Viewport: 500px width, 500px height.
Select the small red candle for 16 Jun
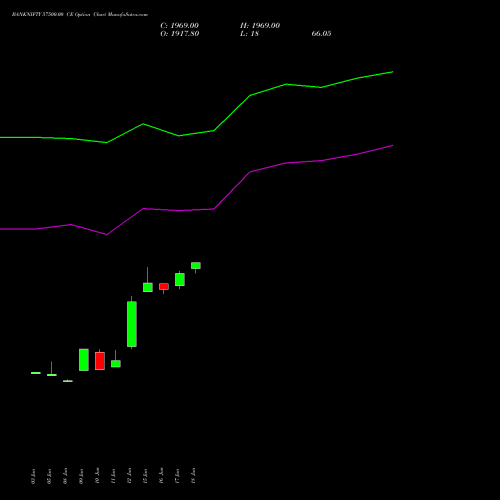tap(164, 287)
